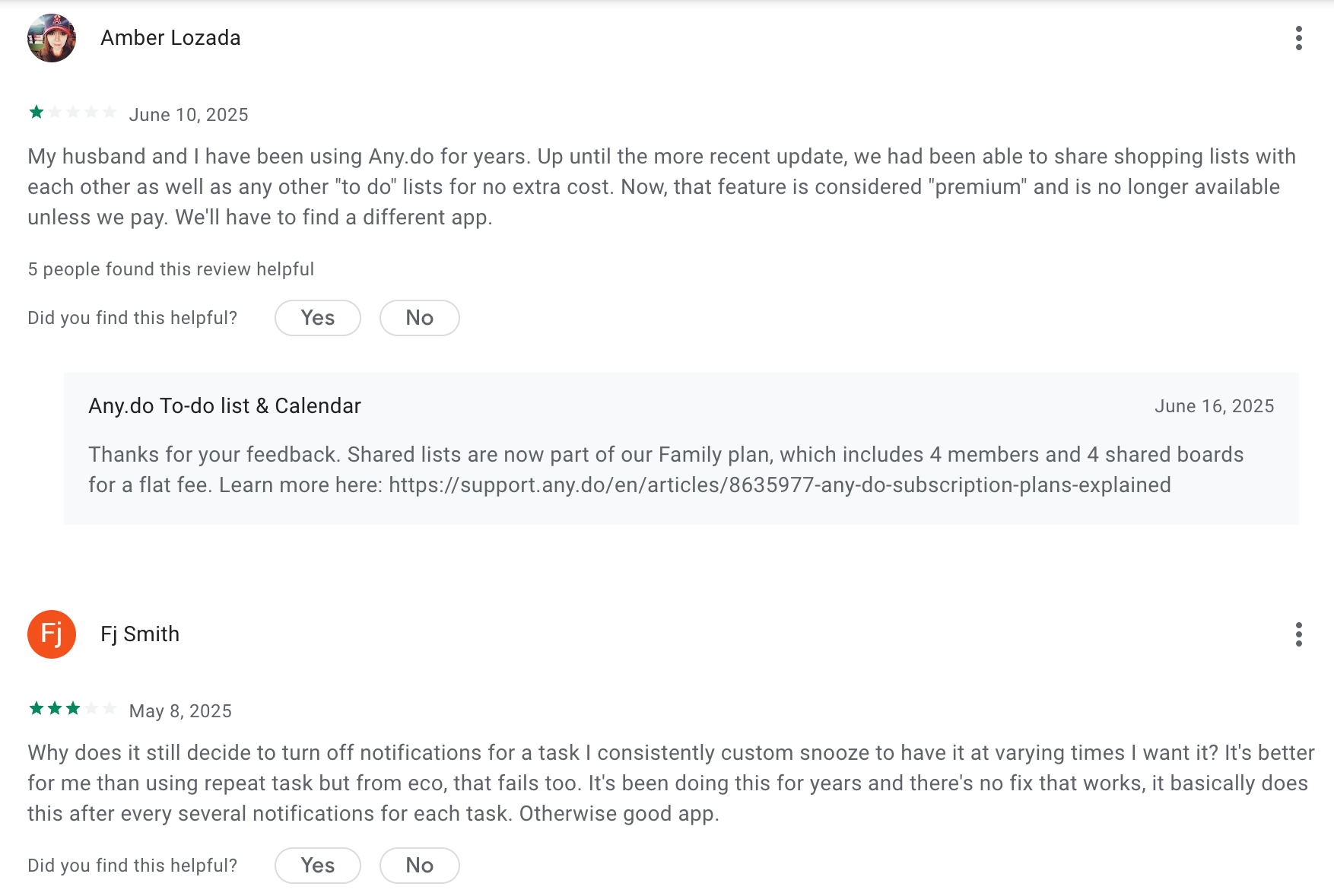Viewport: 1334px width, 896px height.
Task: Click the Fj Smith reviewer name
Action: [x=140, y=634]
